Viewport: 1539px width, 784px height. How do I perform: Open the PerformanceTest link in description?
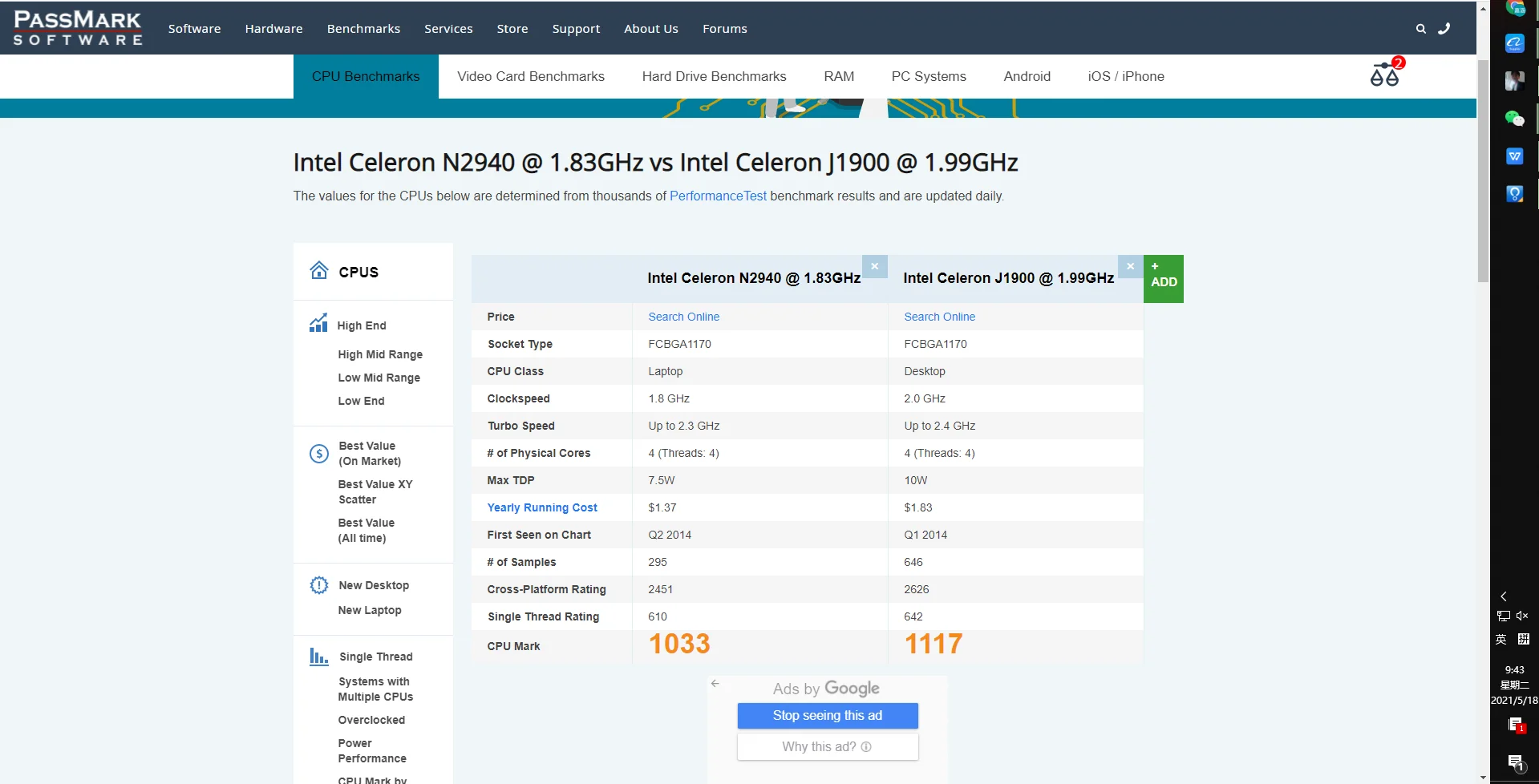pos(718,196)
